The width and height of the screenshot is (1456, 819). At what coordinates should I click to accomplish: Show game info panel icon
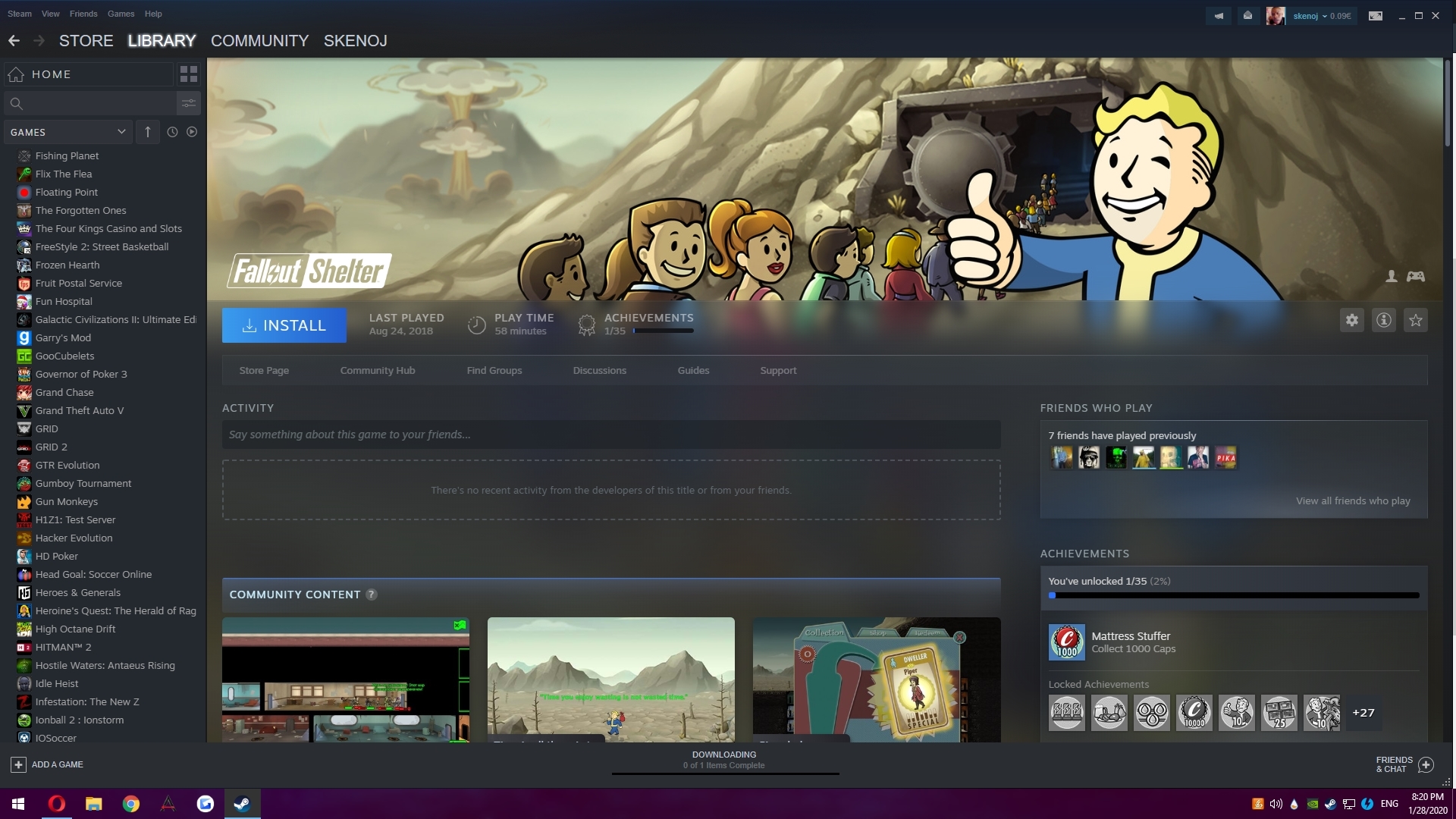coord(1384,321)
